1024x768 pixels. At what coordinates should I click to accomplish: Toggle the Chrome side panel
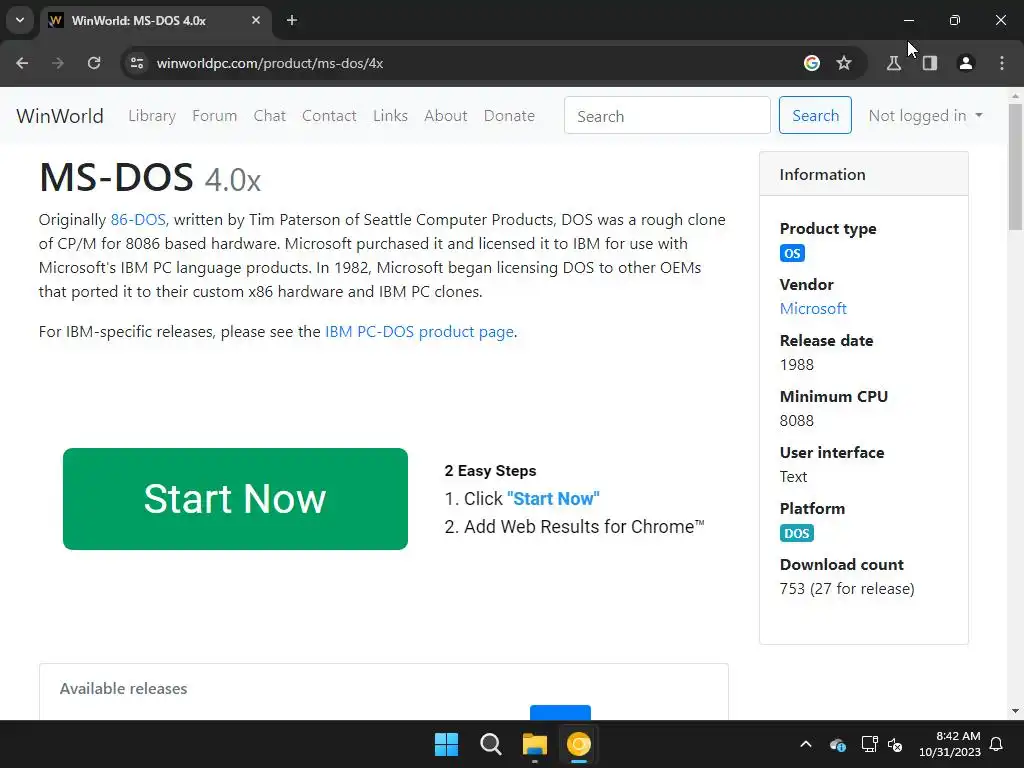[930, 63]
